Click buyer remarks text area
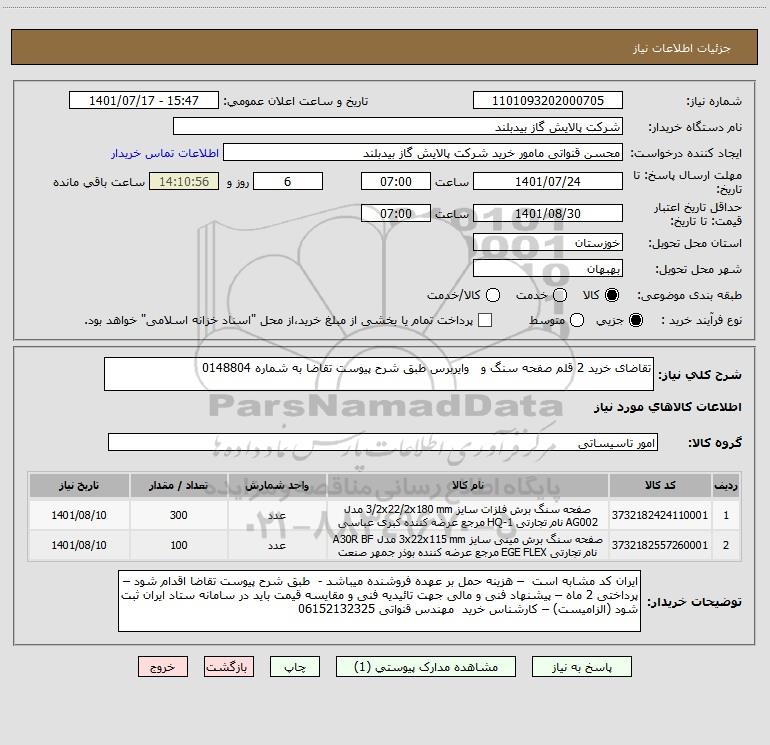The image size is (770, 745). coord(379,601)
